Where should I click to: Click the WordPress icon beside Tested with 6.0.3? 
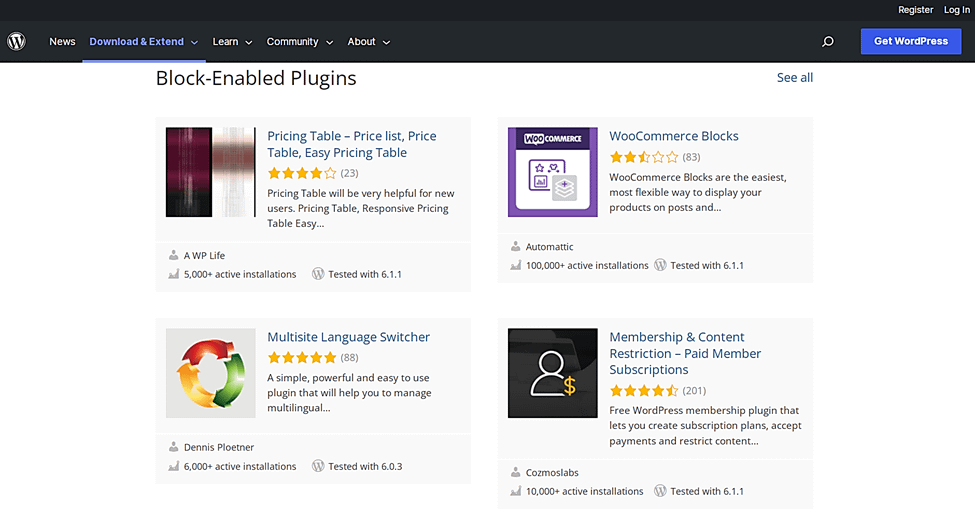(x=318, y=466)
